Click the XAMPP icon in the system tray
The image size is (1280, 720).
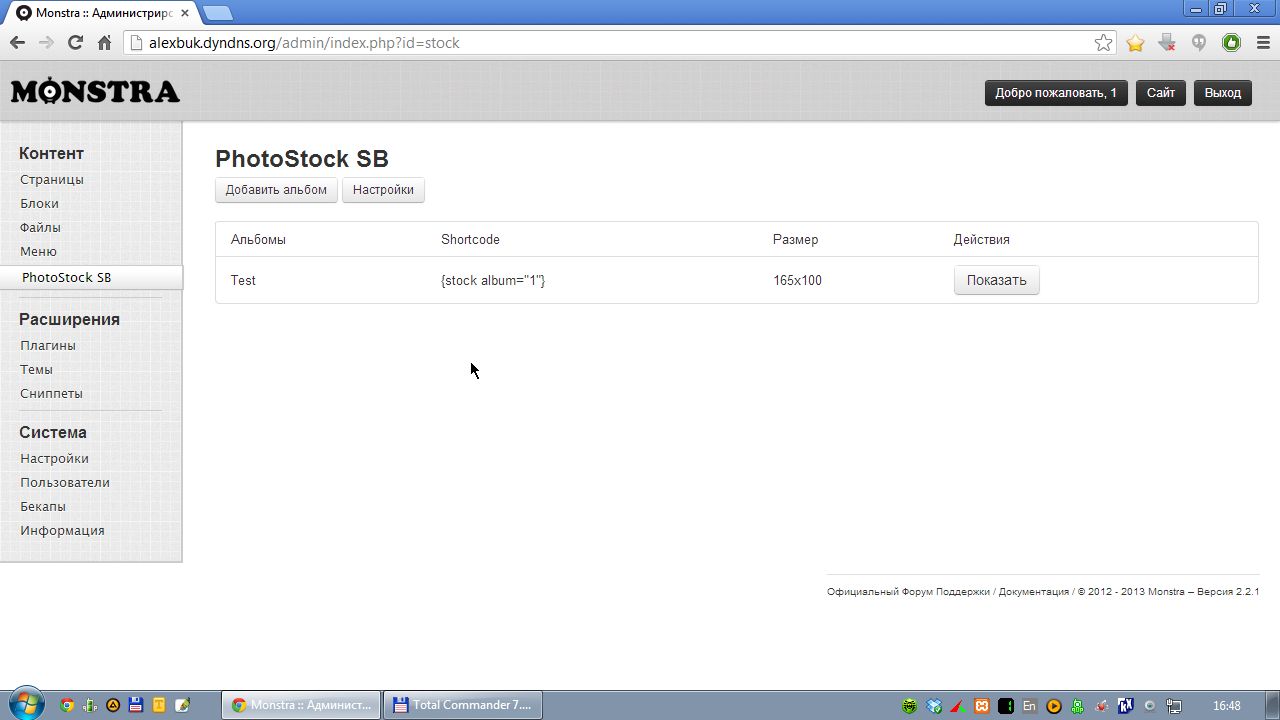coord(982,705)
